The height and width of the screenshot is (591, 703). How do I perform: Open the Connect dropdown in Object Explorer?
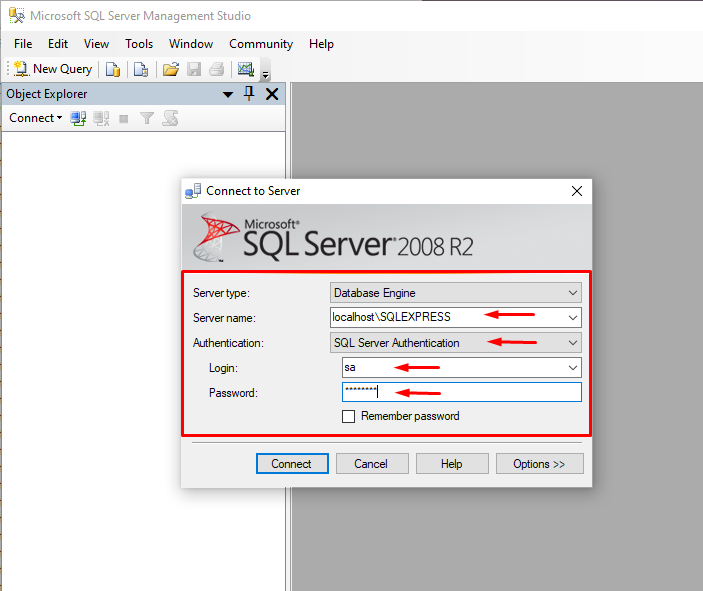click(x=35, y=118)
